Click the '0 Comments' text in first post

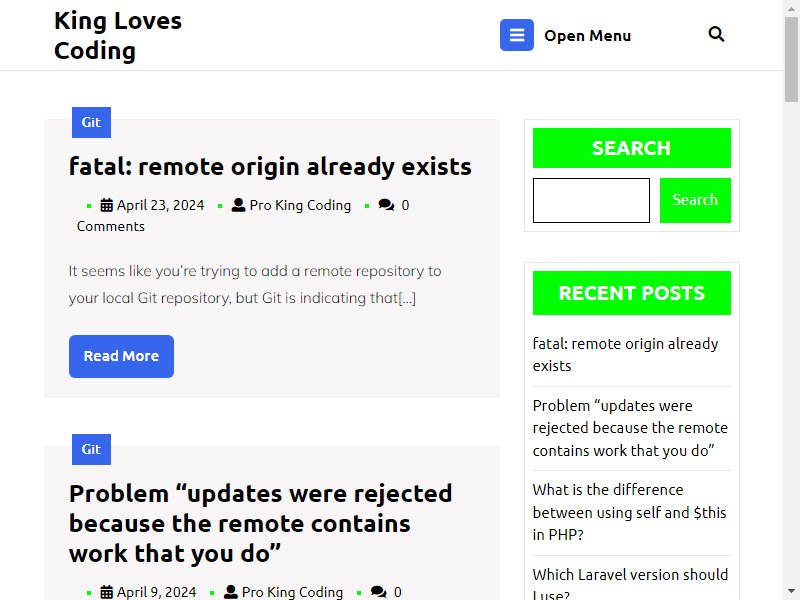pyautogui.click(x=243, y=216)
